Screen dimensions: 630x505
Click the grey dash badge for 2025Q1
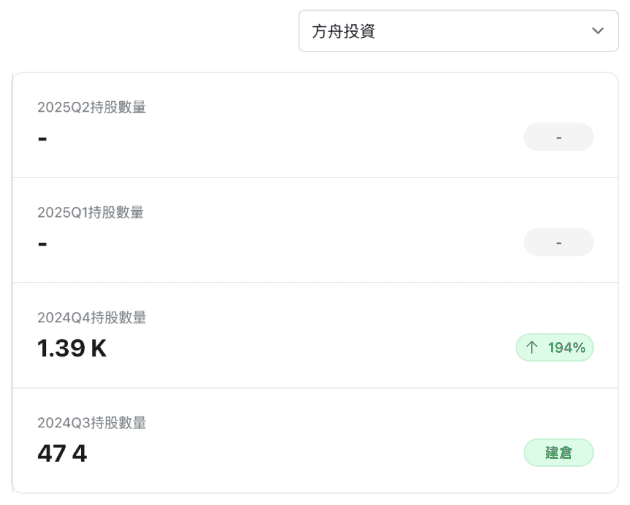point(558,242)
